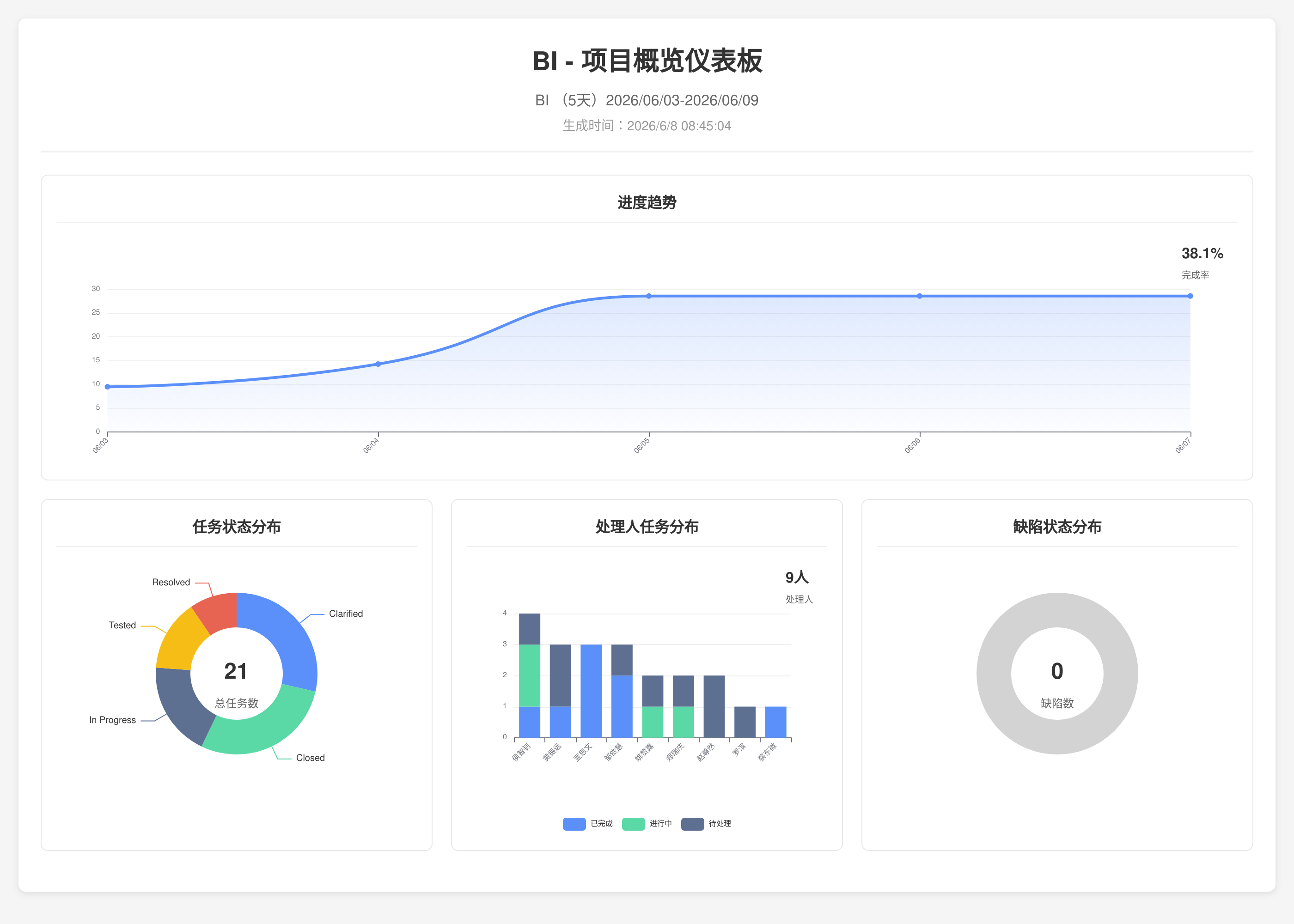The image size is (1294, 924).
Task: Click the 黄振远 axis name label
Action: pos(552,752)
